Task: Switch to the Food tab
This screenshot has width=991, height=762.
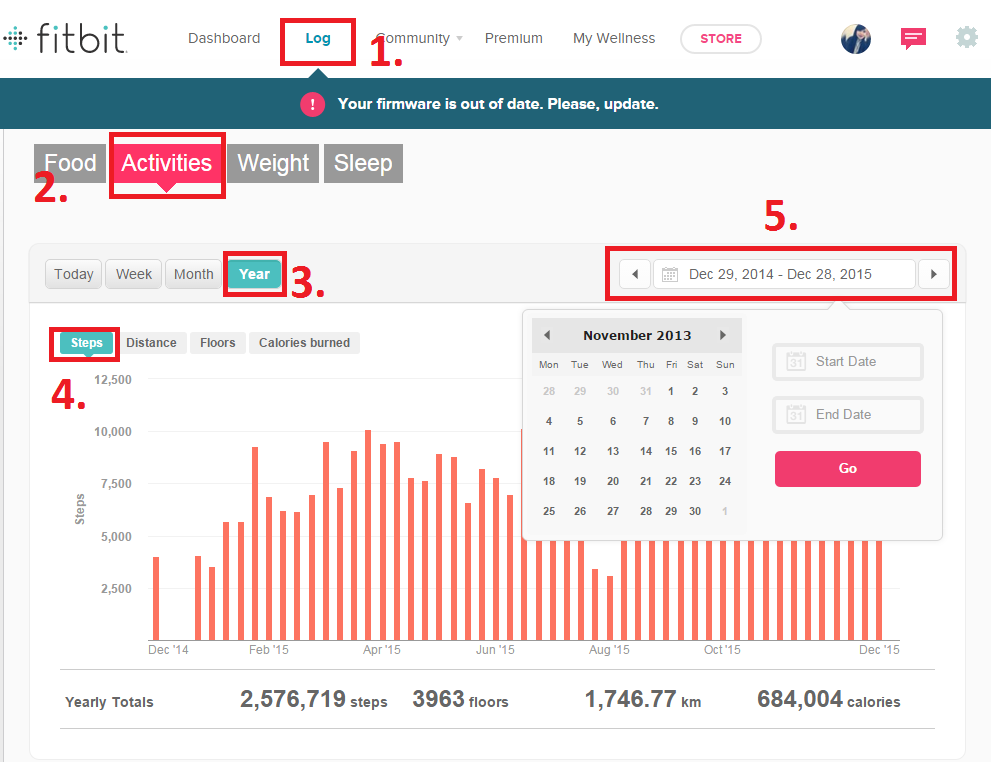Action: [x=70, y=163]
